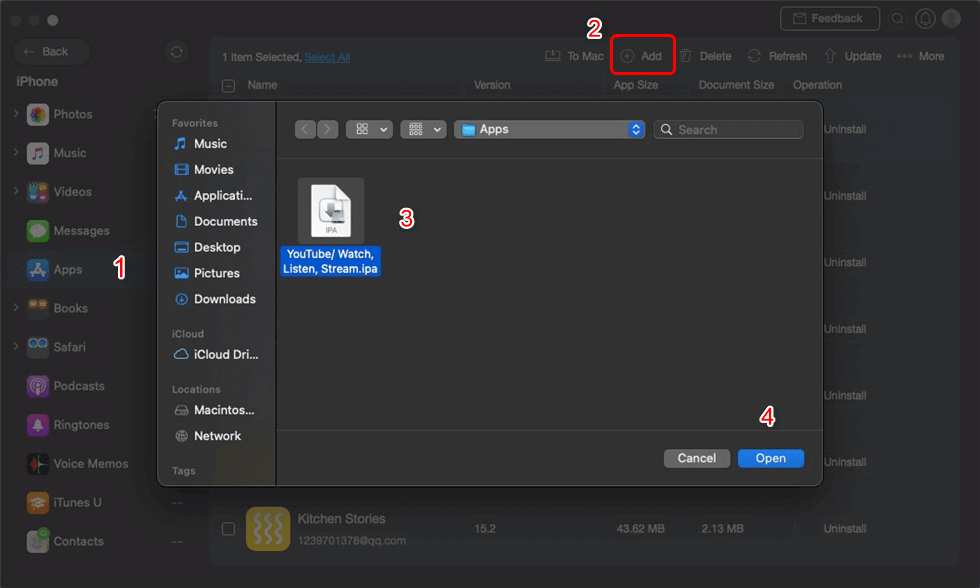Viewport: 980px width, 588px height.
Task: Open the icon view mode dropdown
Action: [369, 129]
